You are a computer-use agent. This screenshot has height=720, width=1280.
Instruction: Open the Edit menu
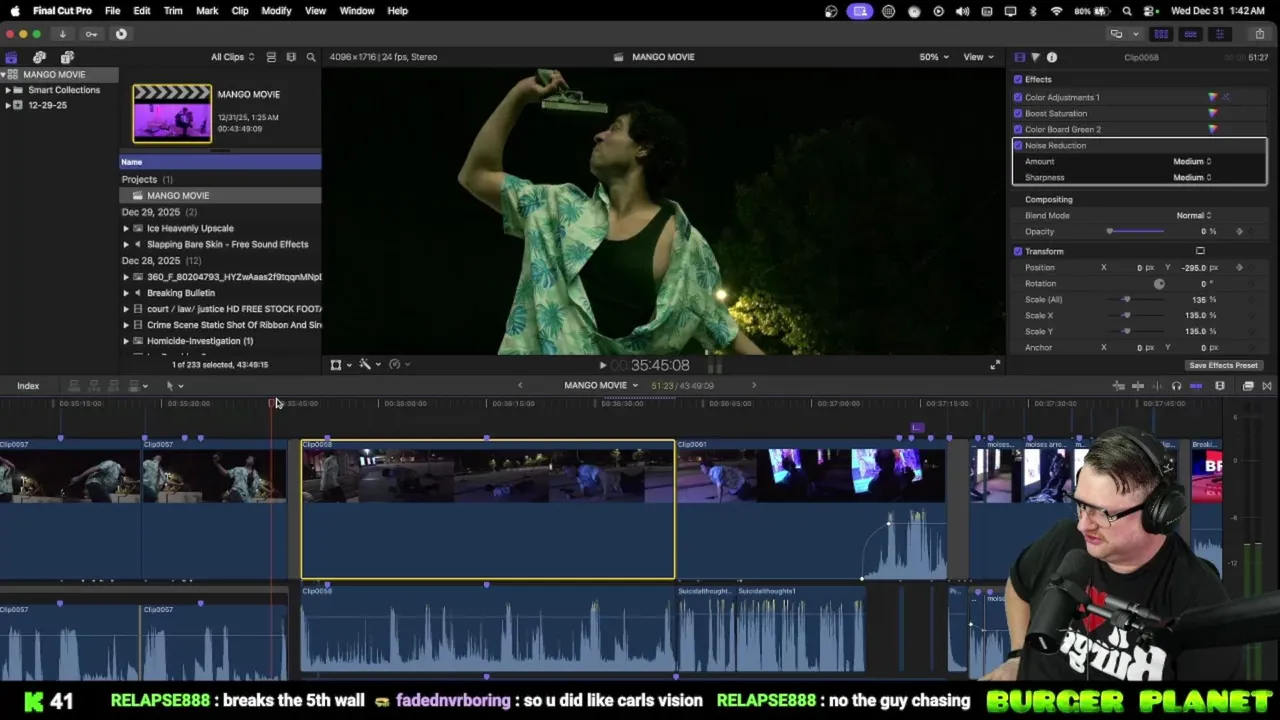[x=142, y=11]
